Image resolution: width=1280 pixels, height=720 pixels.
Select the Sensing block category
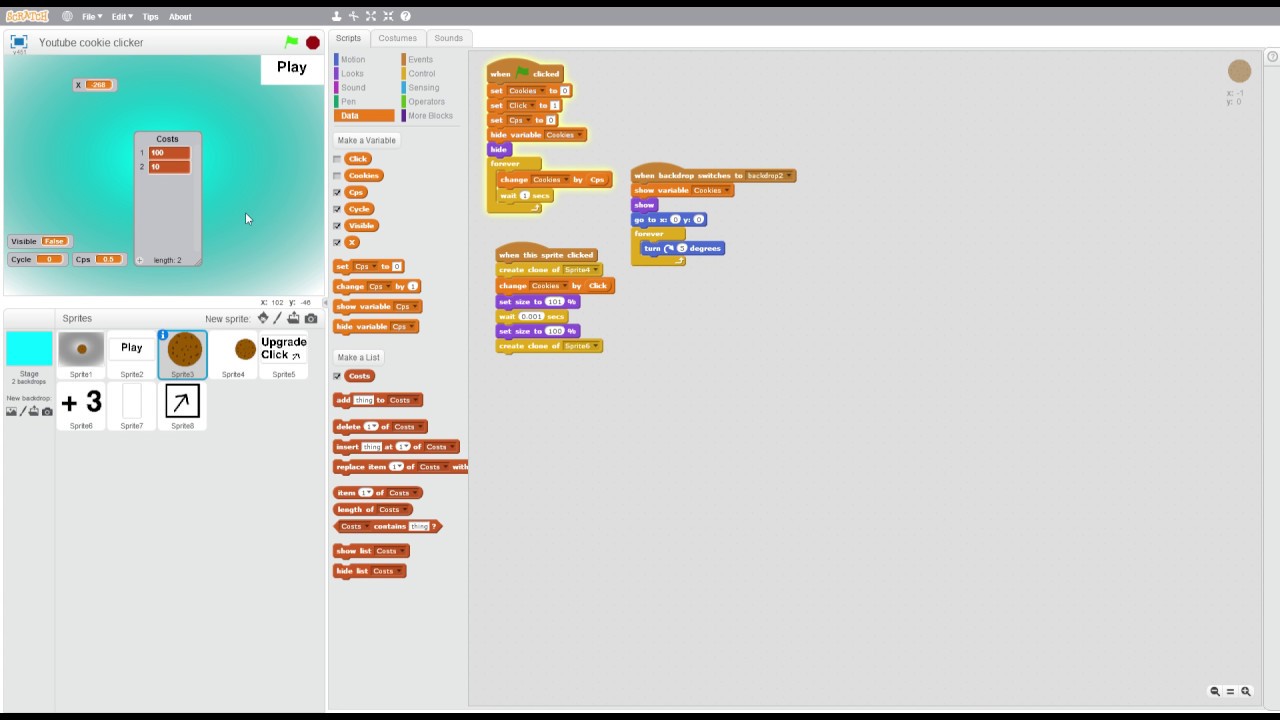tap(421, 87)
